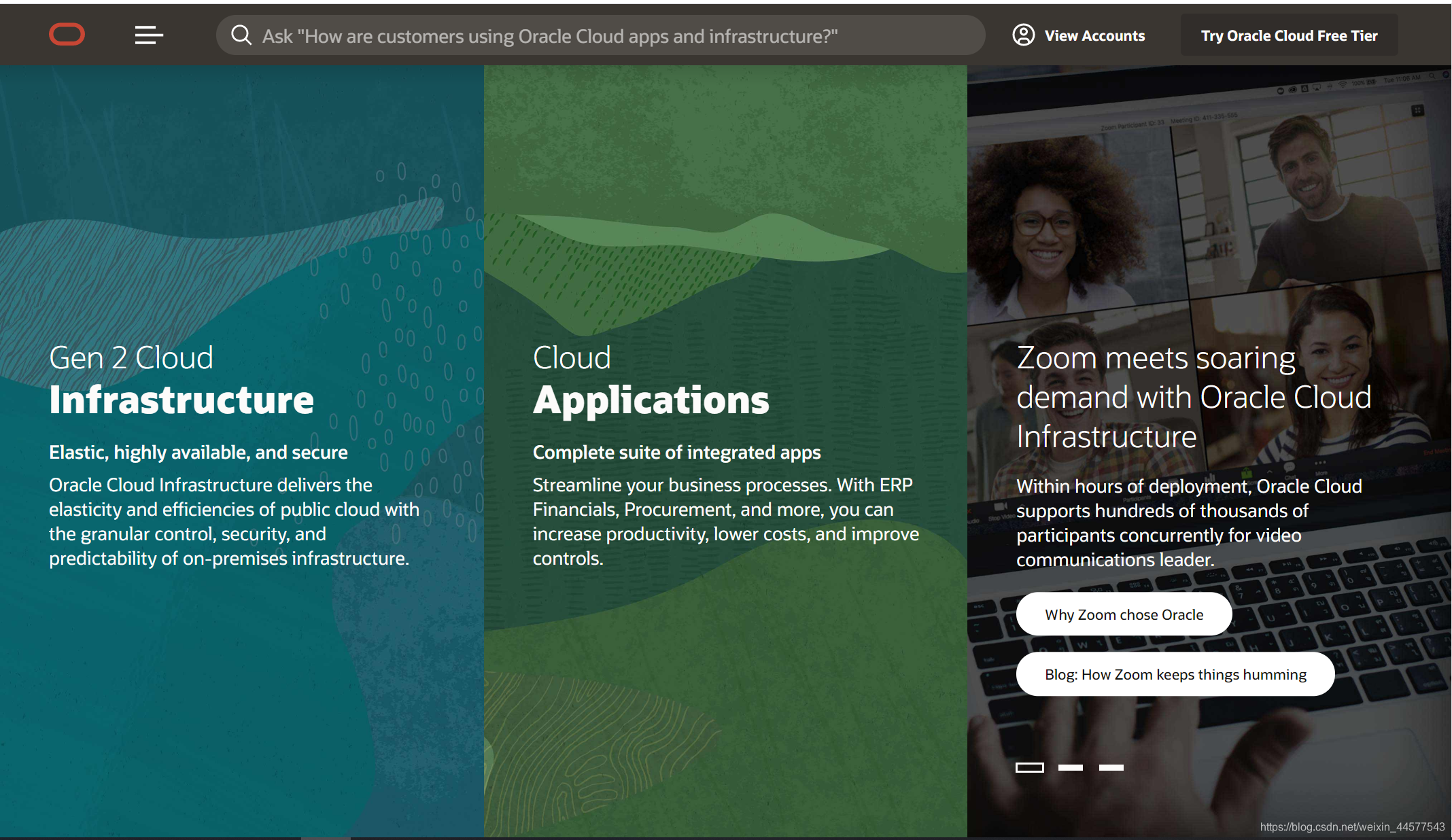Click 'Complete suite of integrated apps' subtitle

pyautogui.click(x=676, y=453)
